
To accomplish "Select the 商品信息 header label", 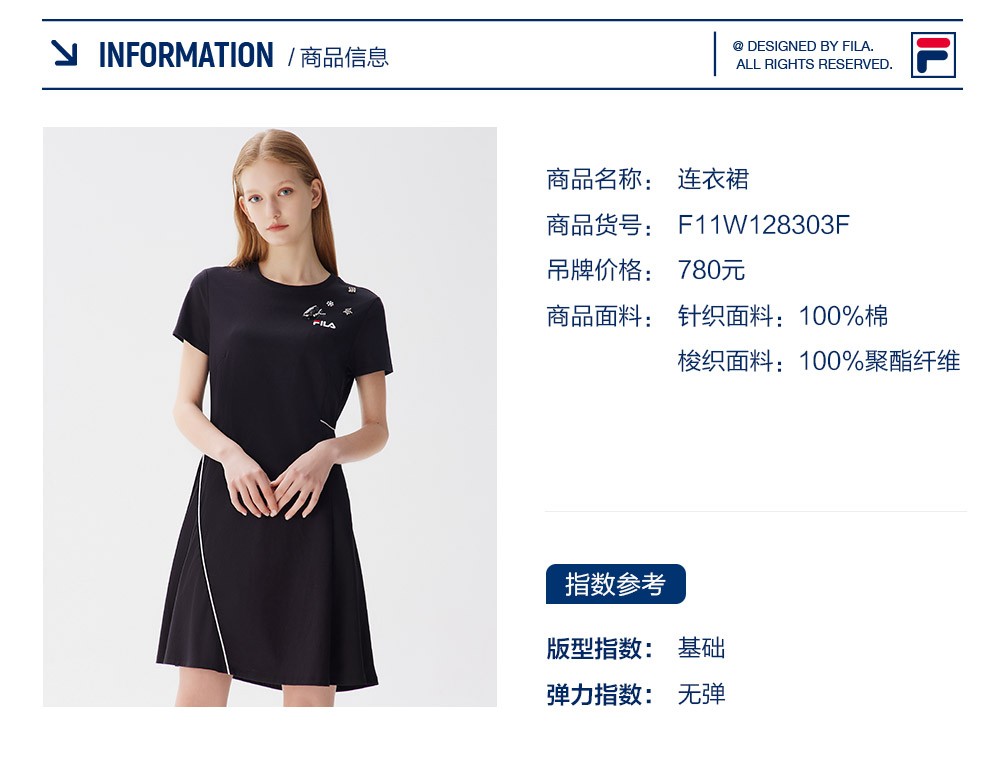I will point(344,57).
